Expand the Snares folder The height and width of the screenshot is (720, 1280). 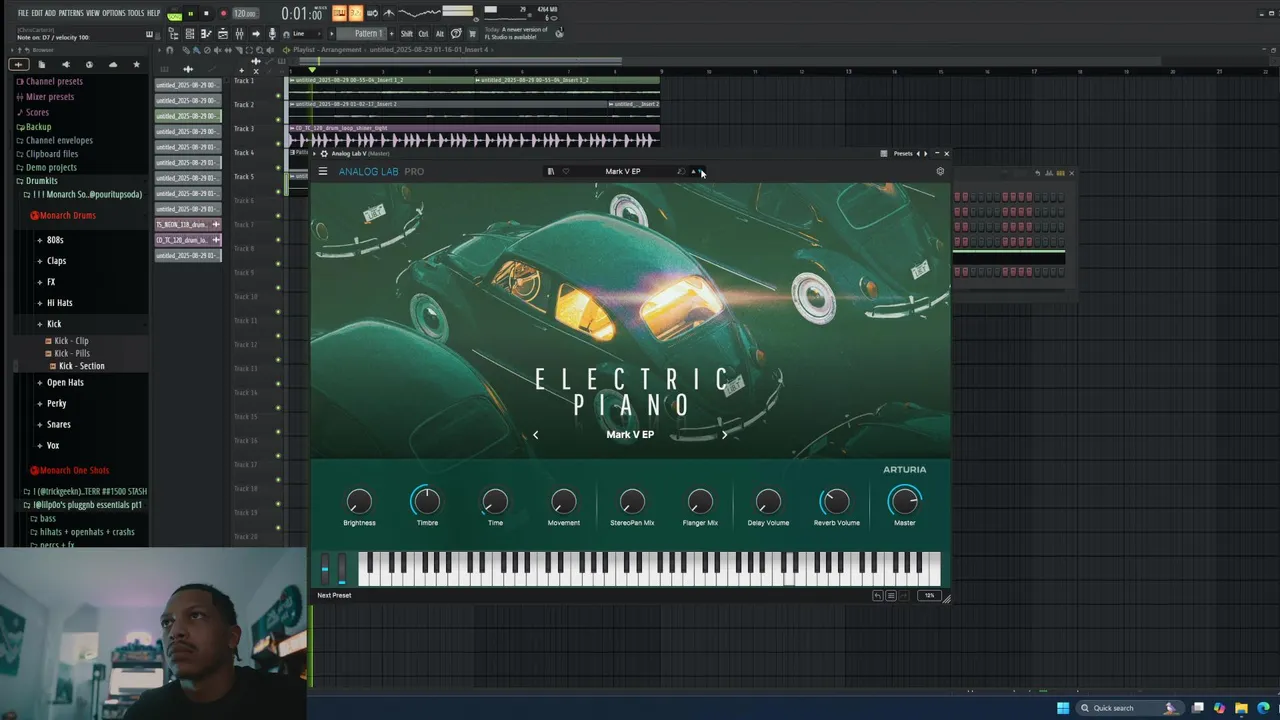(x=59, y=425)
